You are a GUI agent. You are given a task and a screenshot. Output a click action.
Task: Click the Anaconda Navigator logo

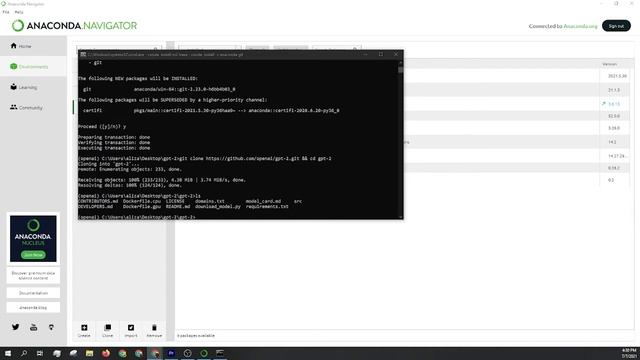click(74, 26)
